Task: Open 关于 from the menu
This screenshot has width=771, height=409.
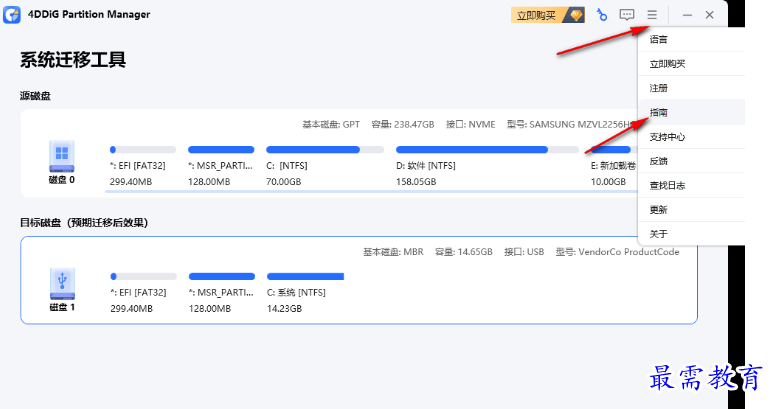Action: 660,234
